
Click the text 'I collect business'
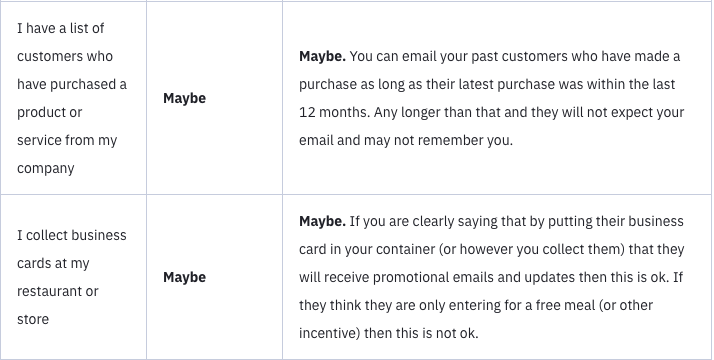coord(72,235)
